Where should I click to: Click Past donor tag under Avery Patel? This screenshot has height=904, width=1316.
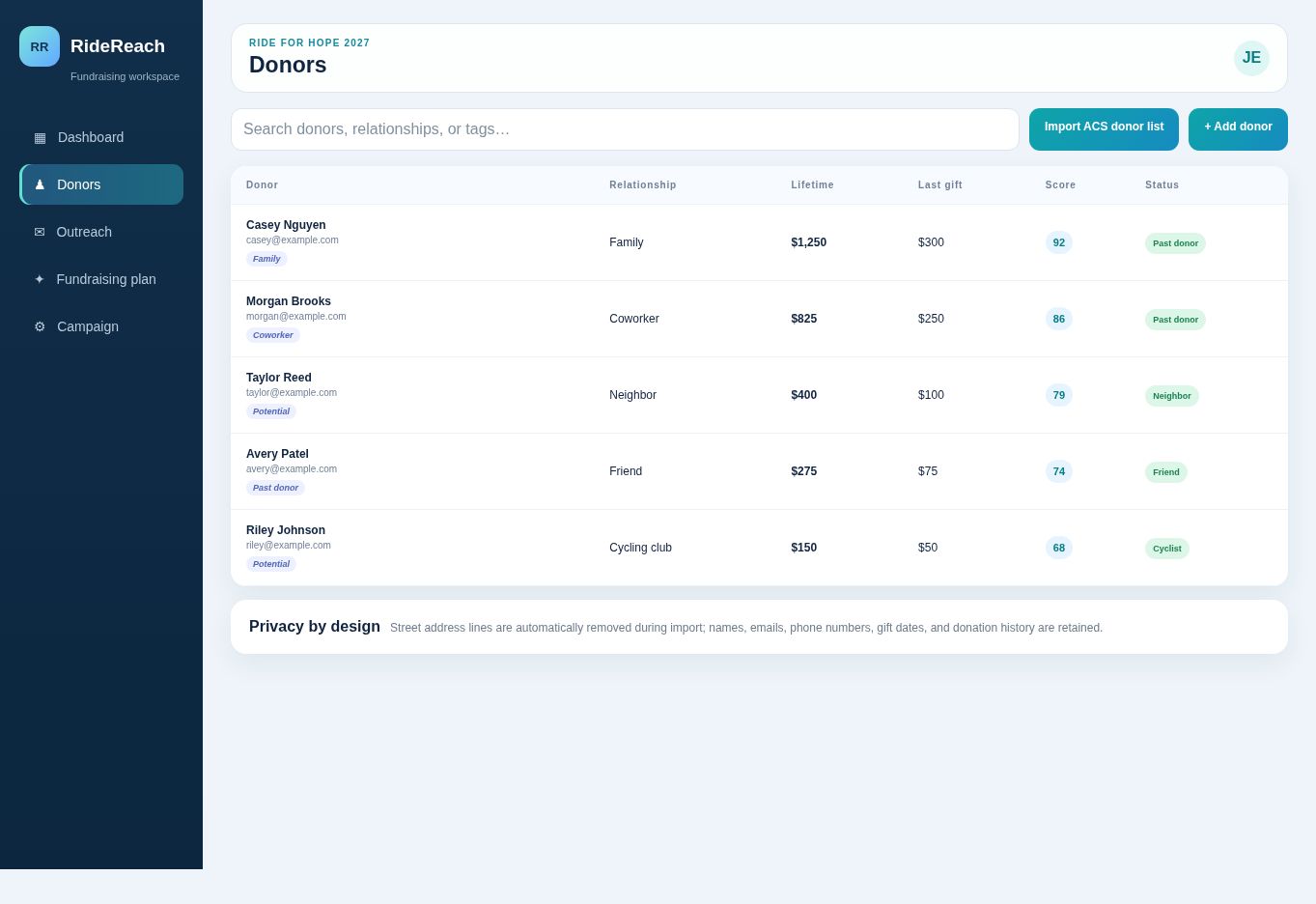click(275, 488)
